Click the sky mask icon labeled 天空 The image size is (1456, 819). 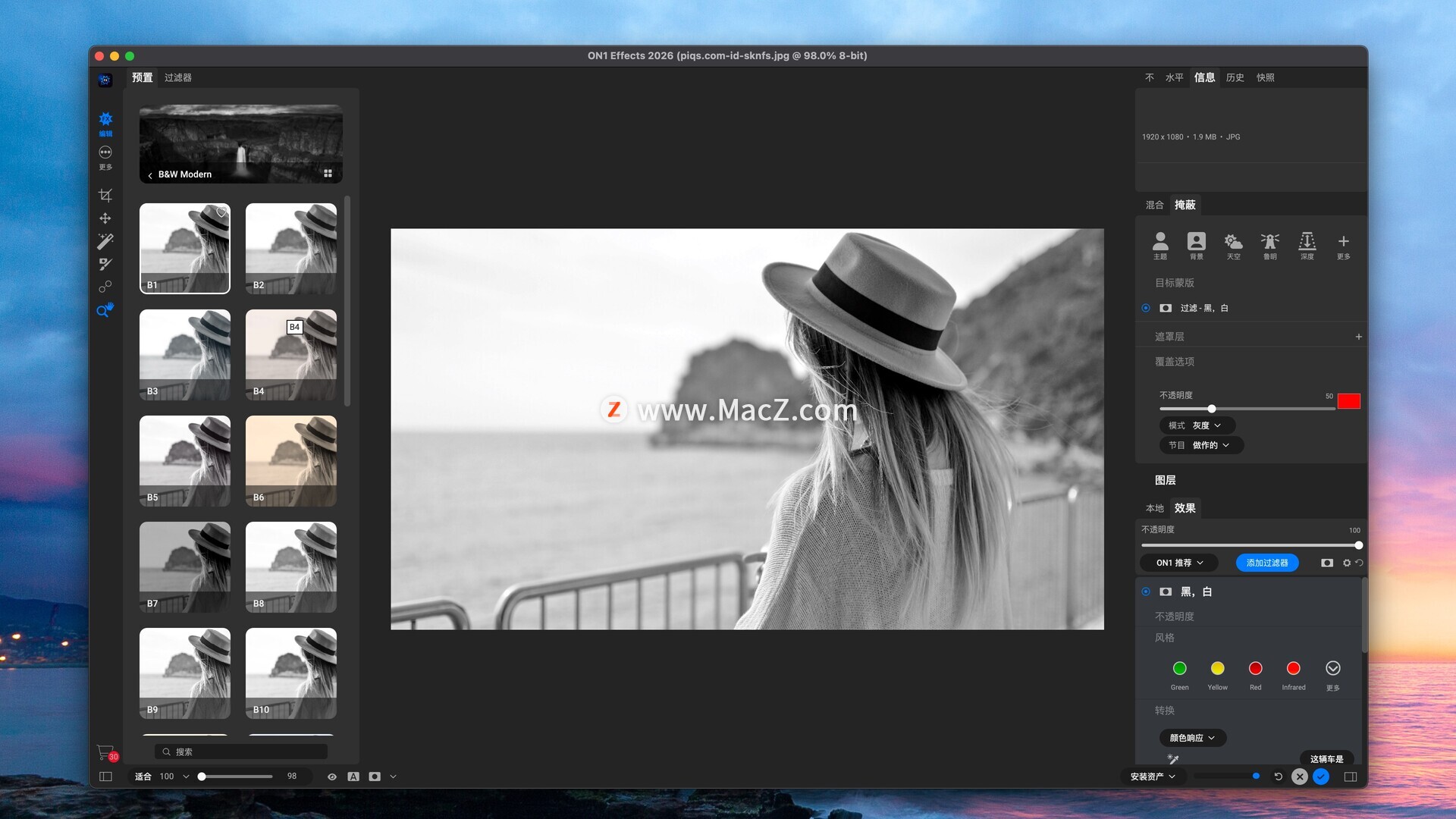(1233, 245)
